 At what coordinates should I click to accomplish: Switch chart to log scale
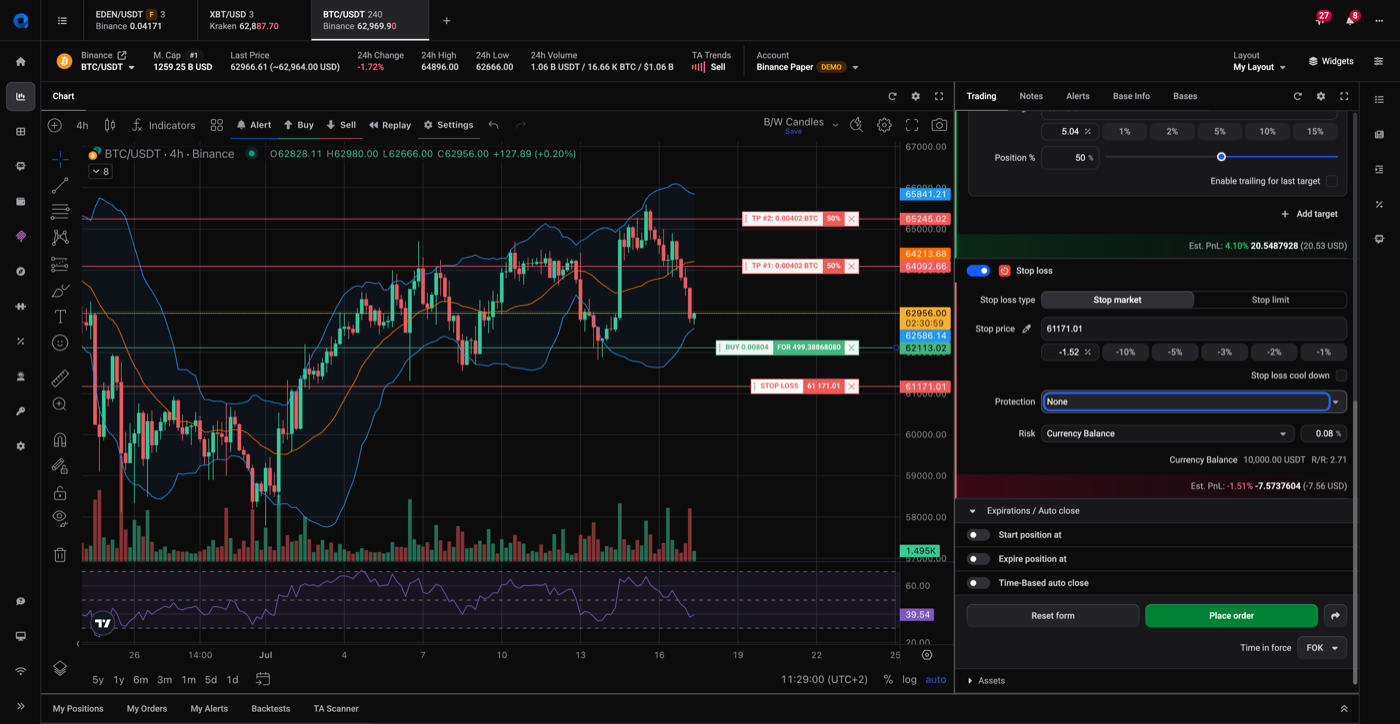909,680
